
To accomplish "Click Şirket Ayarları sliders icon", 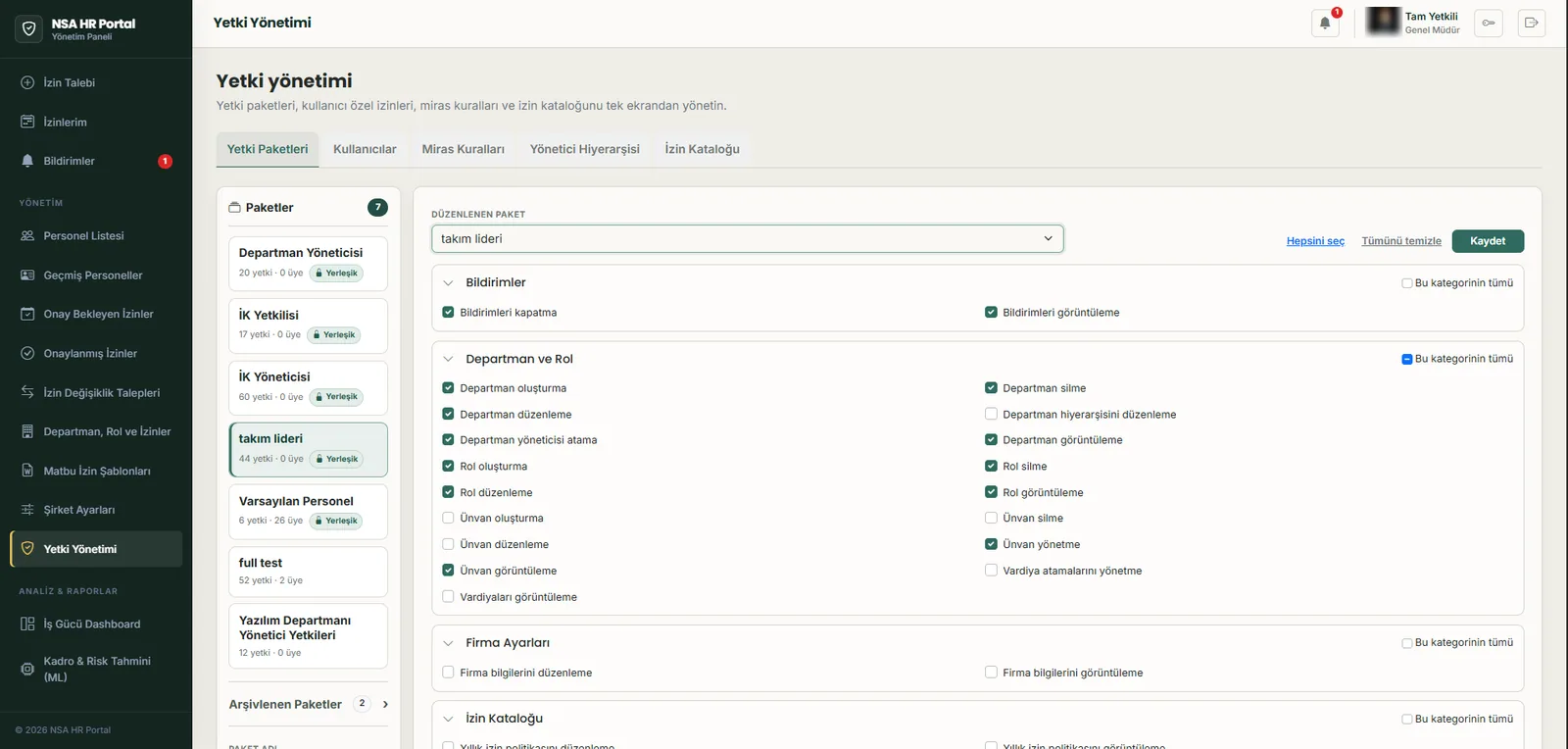I will coord(27,510).
